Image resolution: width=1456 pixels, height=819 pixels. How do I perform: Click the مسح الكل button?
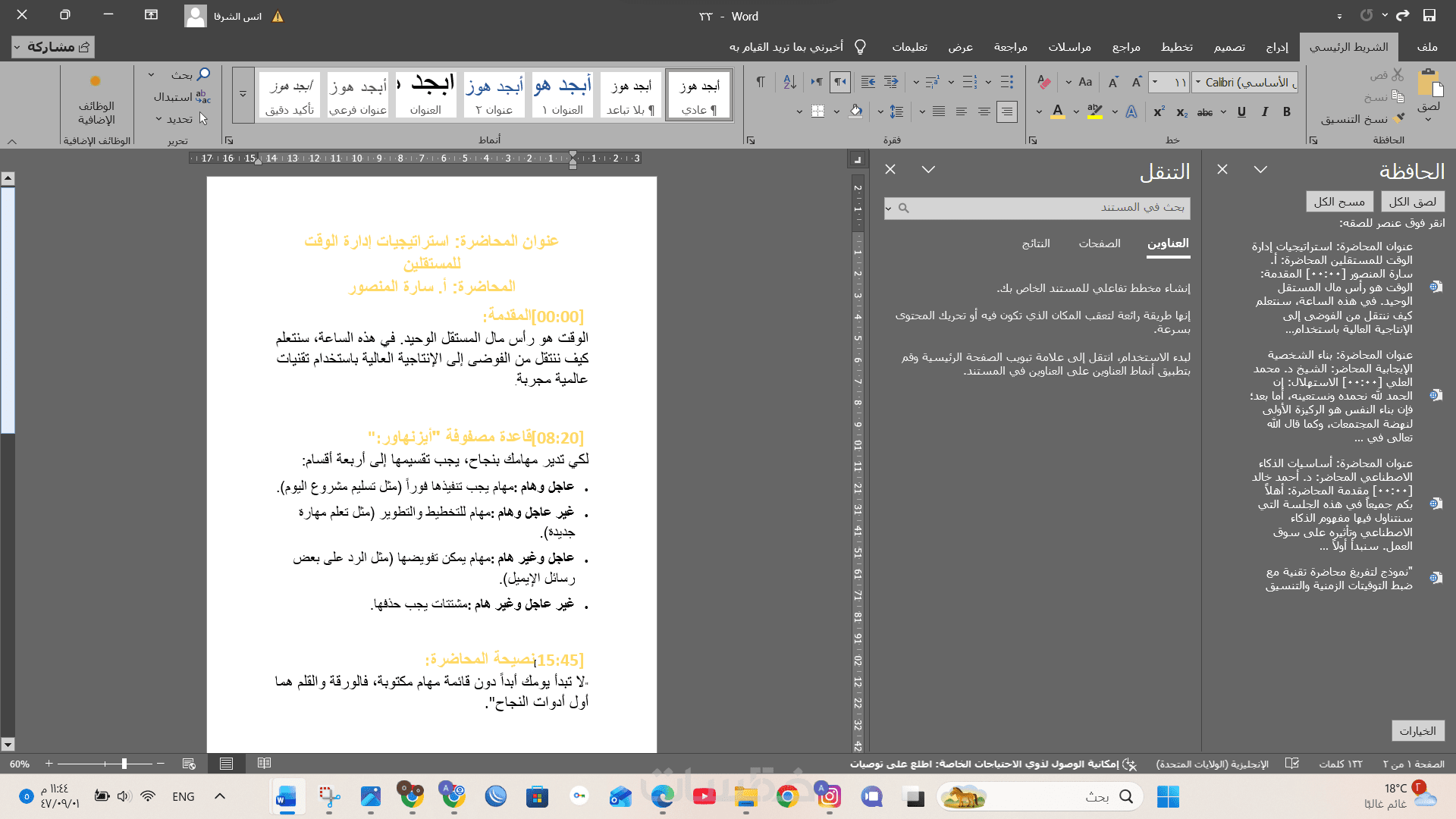tap(1339, 202)
